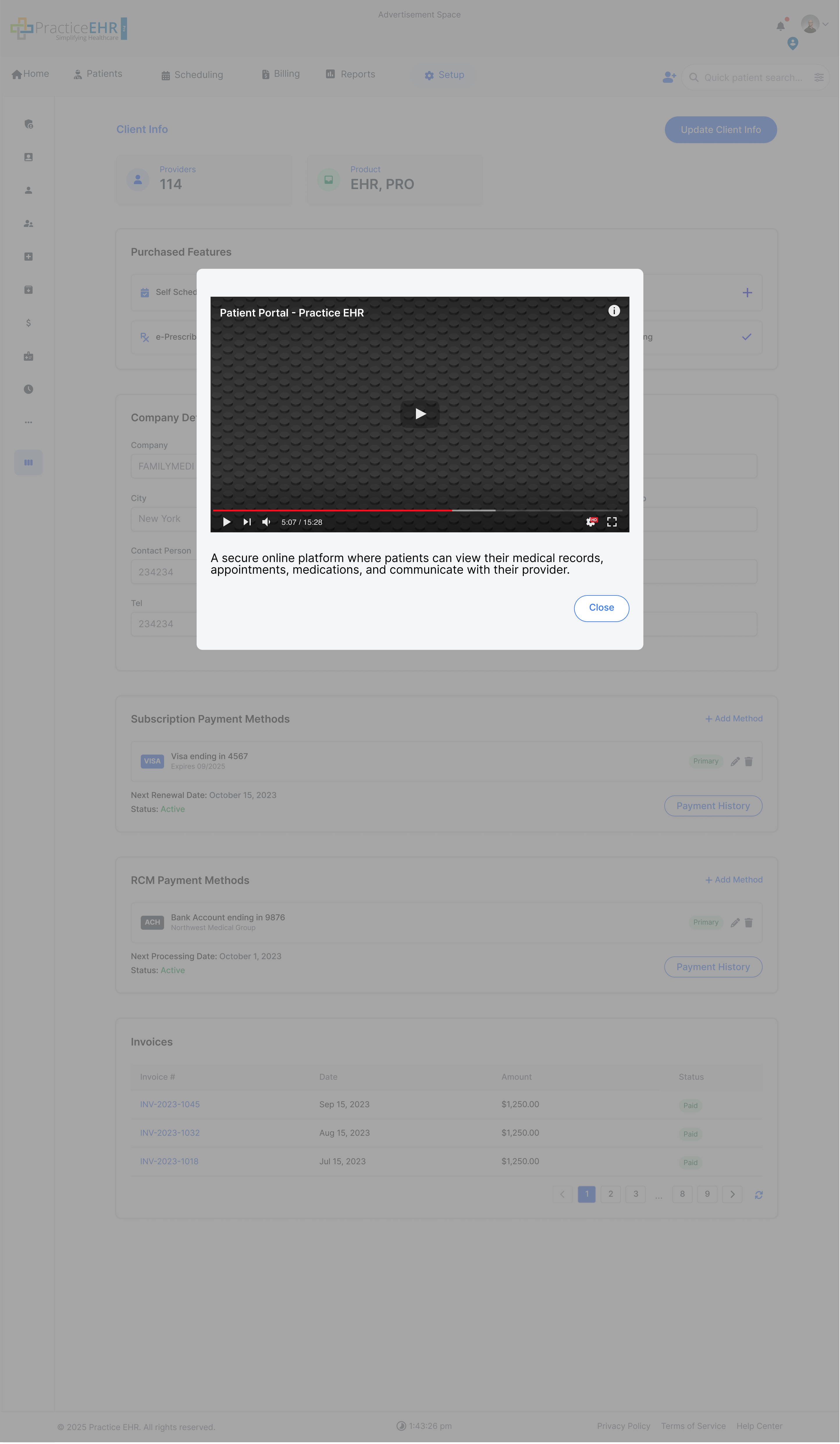
Task: Open the video fullscreen control
Action: (x=611, y=522)
